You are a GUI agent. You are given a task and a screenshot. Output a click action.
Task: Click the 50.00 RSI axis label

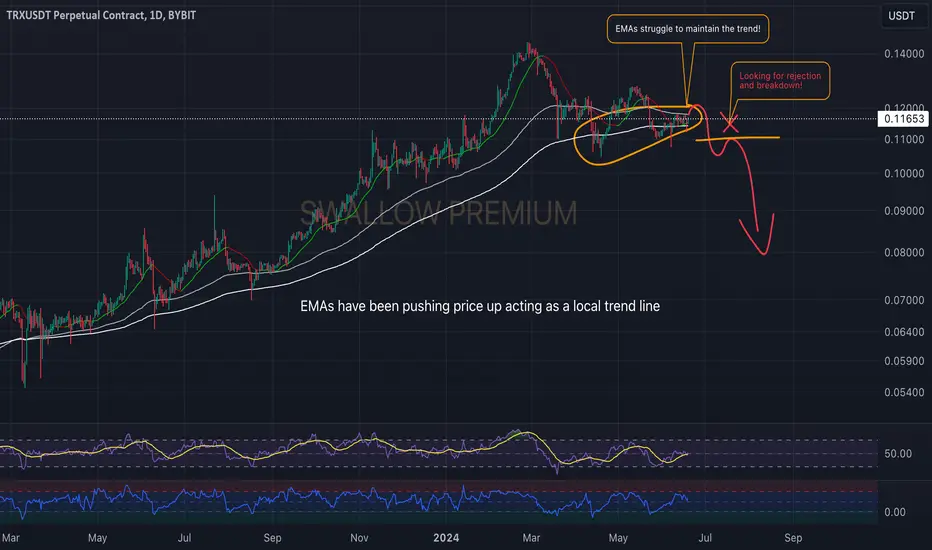[x=898, y=454]
